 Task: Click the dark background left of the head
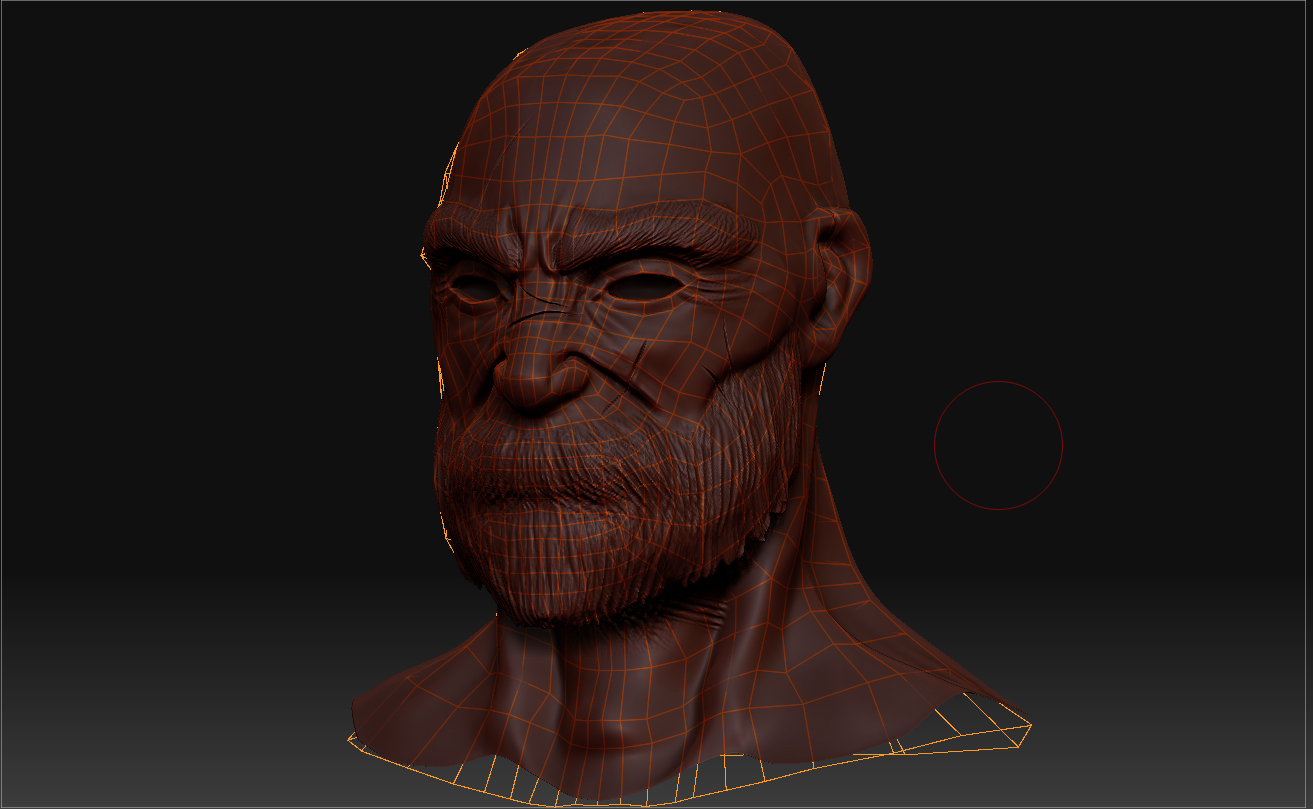200,300
